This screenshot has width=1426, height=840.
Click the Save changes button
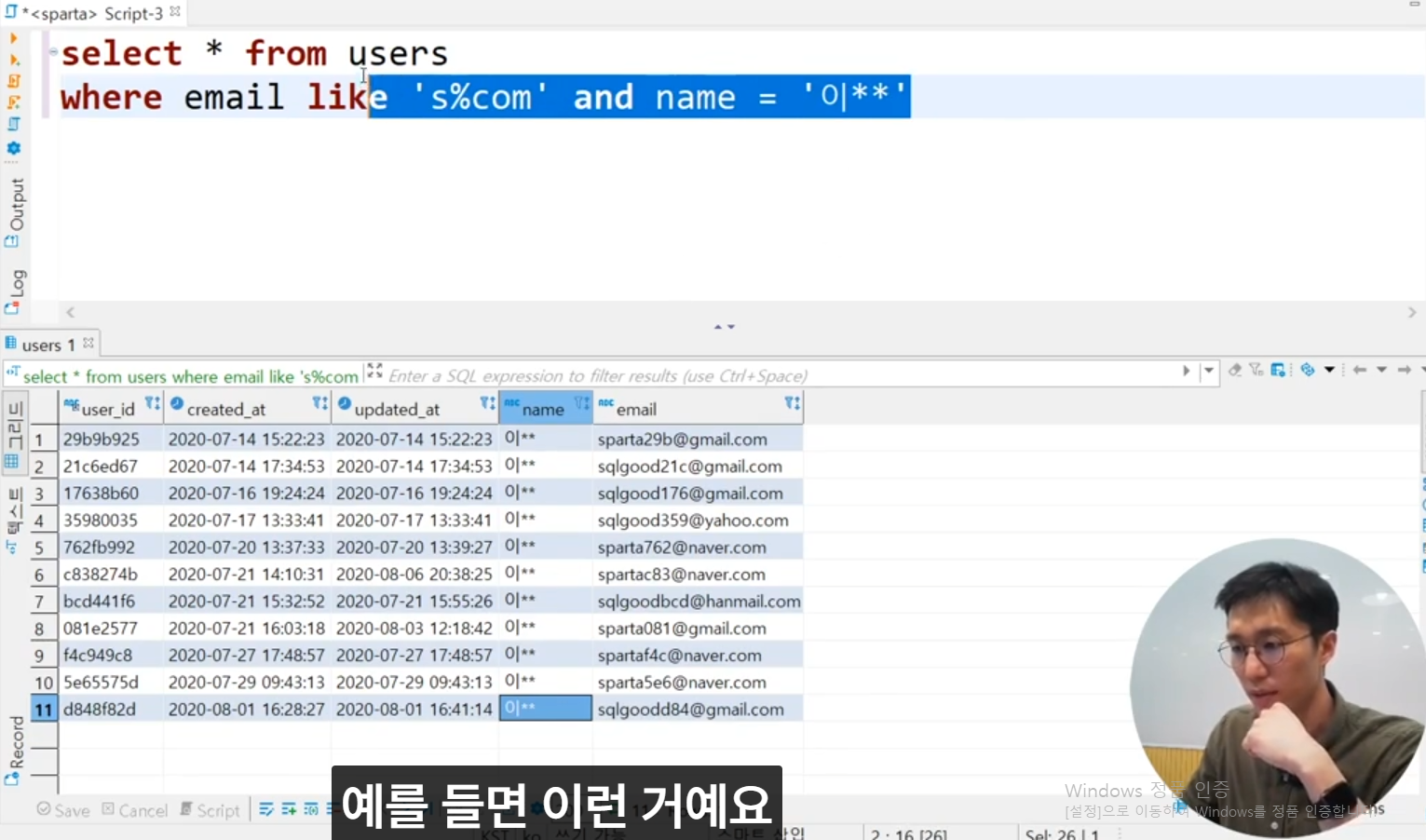click(63, 810)
